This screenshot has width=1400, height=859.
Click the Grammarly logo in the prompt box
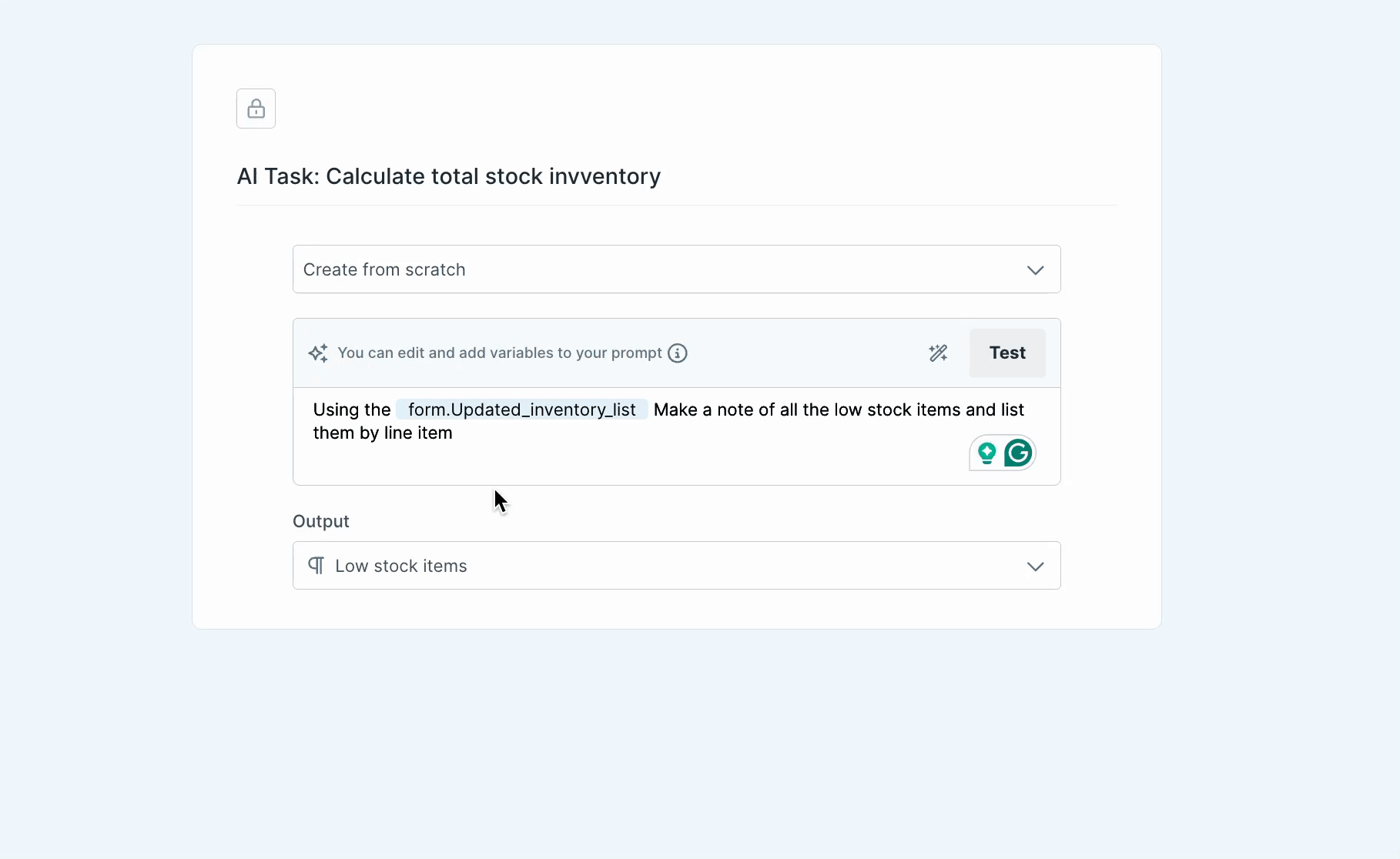tap(1018, 453)
